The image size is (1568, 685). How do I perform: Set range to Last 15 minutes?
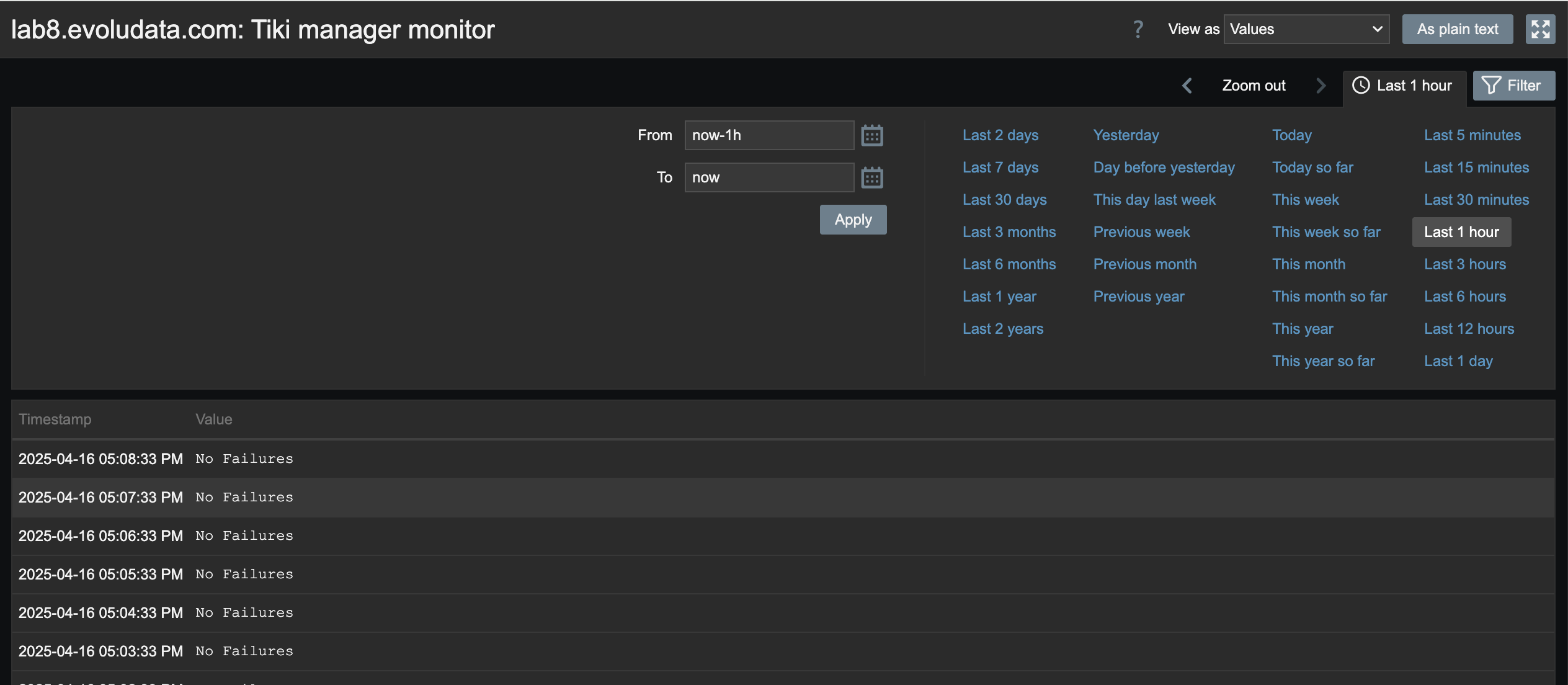pyautogui.click(x=1476, y=168)
